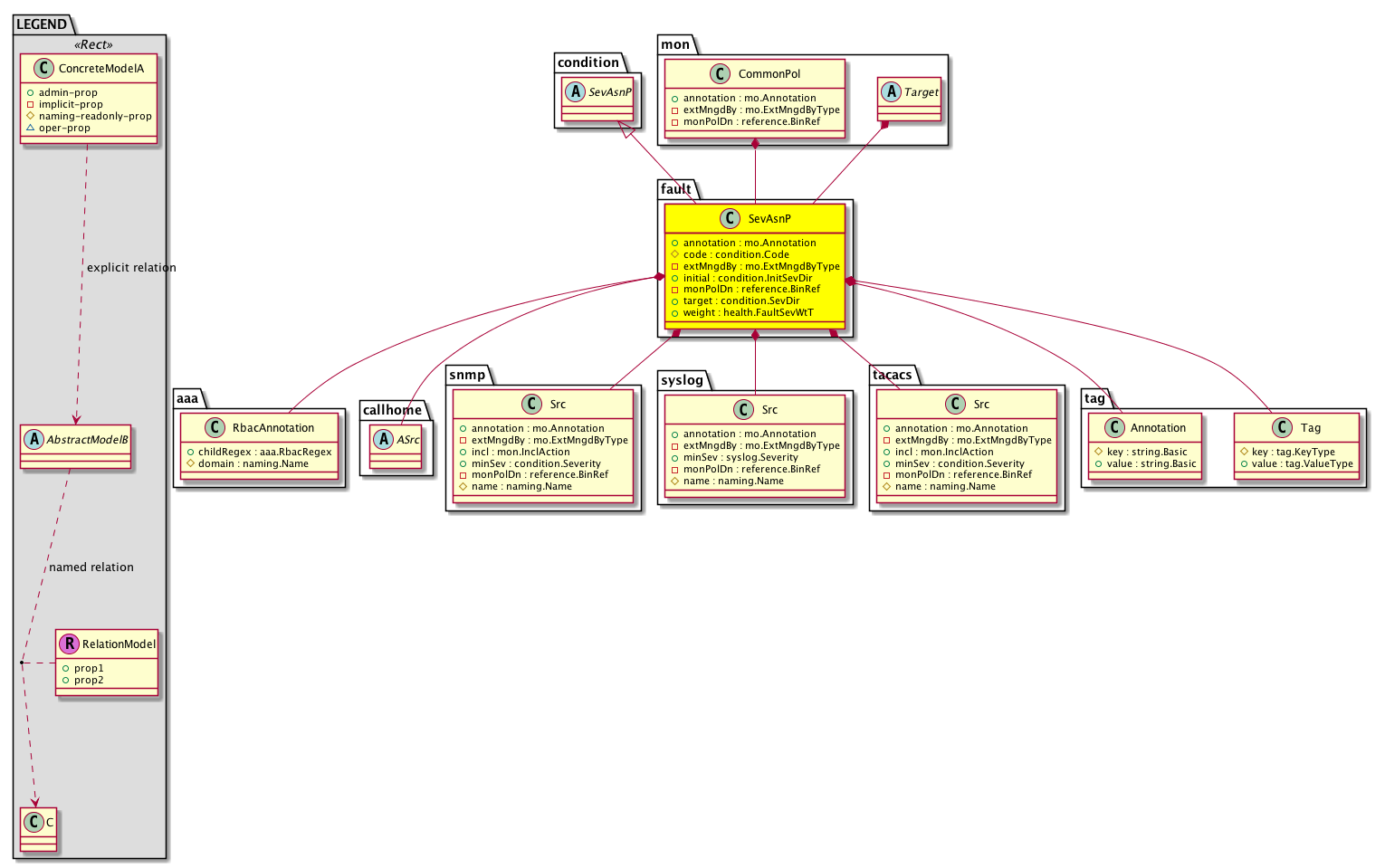Click the Tag class circle icon
Image resolution: width=1385 pixels, height=868 pixels.
click(1283, 428)
